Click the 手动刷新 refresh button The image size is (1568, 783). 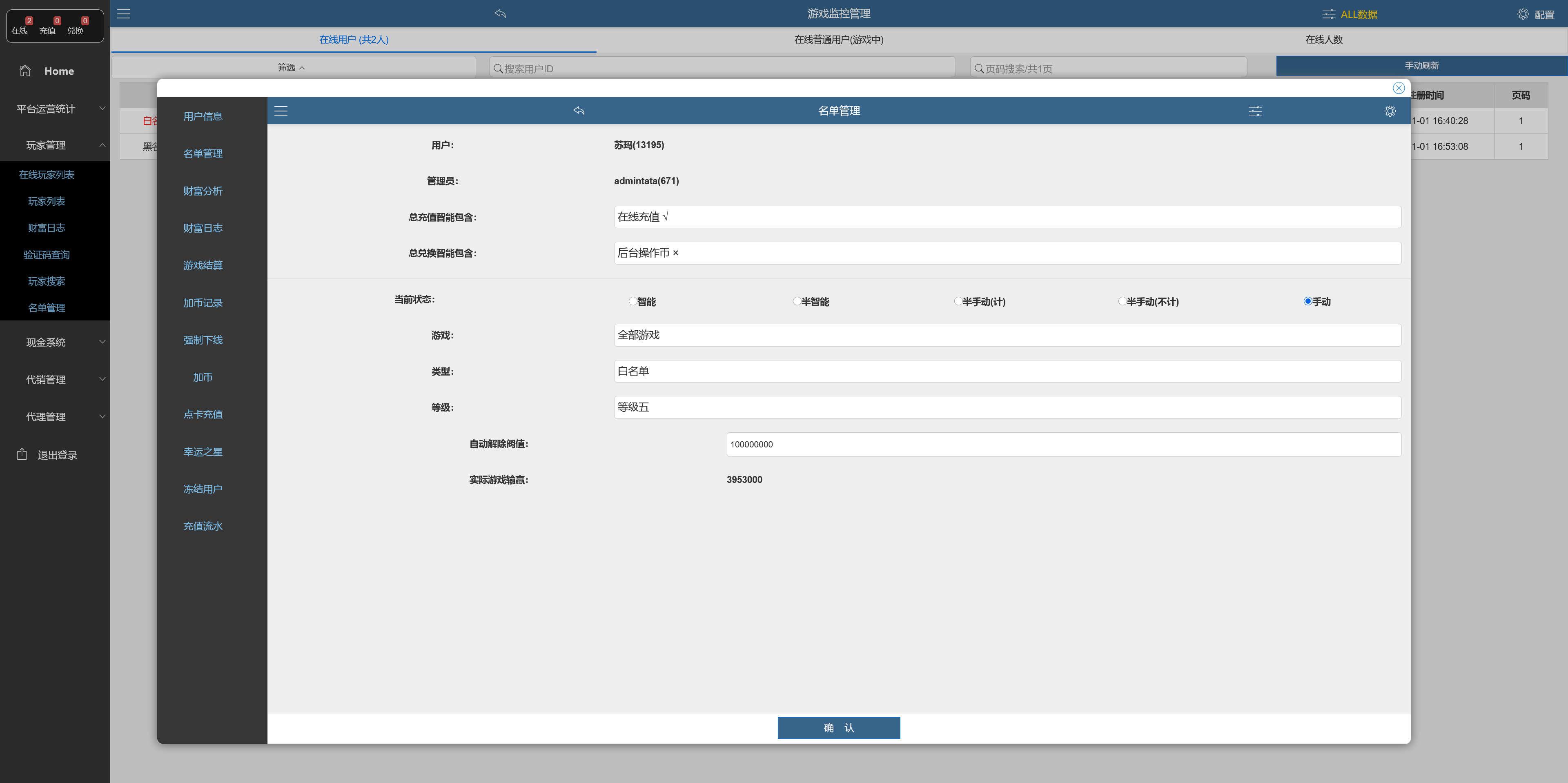1421,66
